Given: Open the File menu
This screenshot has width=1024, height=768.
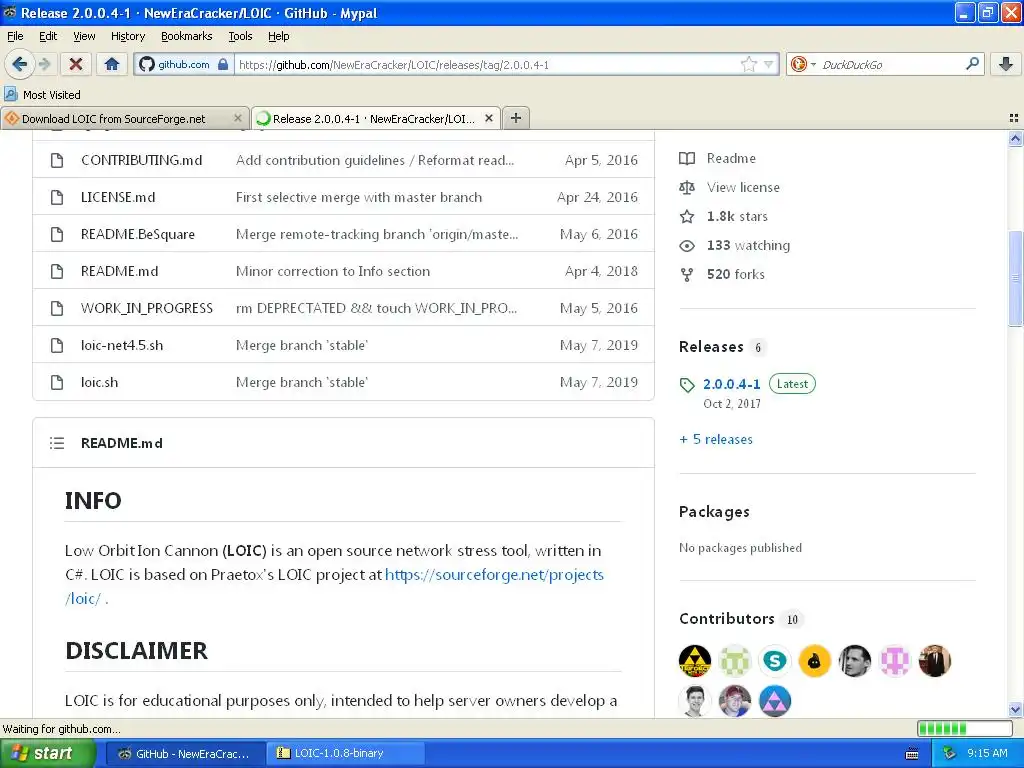Looking at the screenshot, I should [15, 36].
